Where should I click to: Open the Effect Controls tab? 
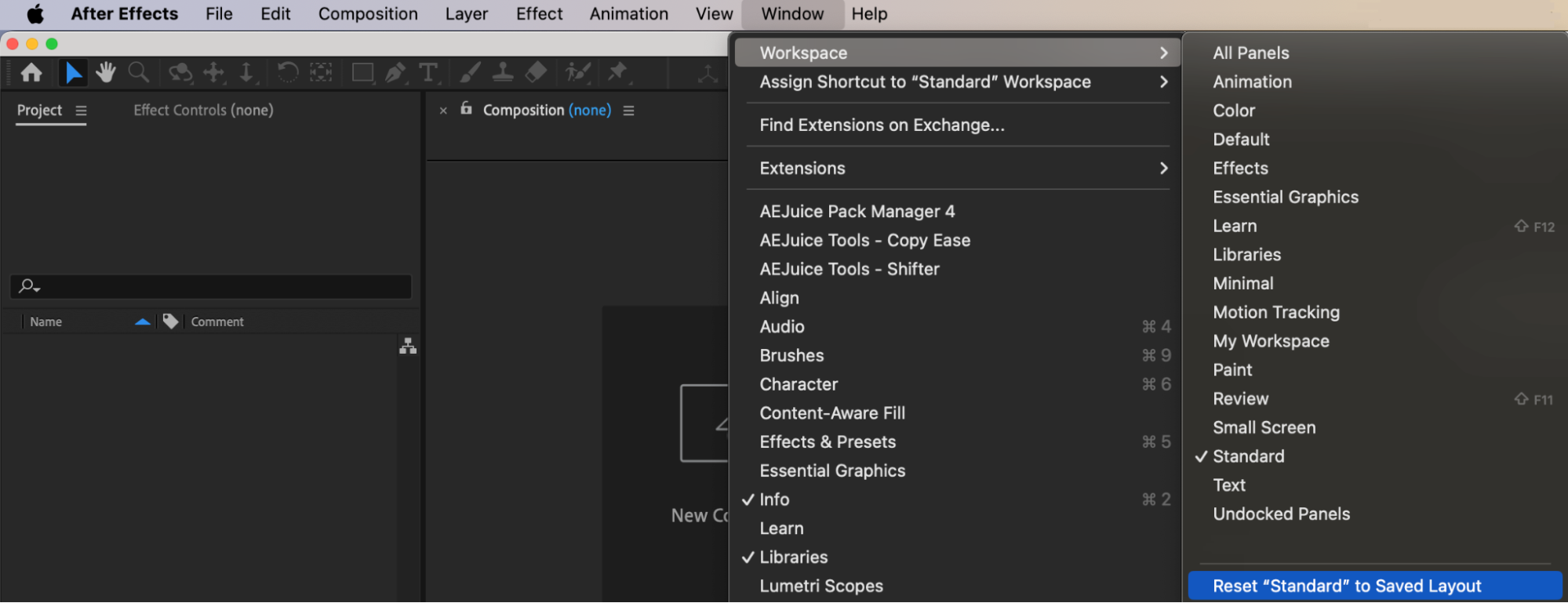tap(203, 111)
